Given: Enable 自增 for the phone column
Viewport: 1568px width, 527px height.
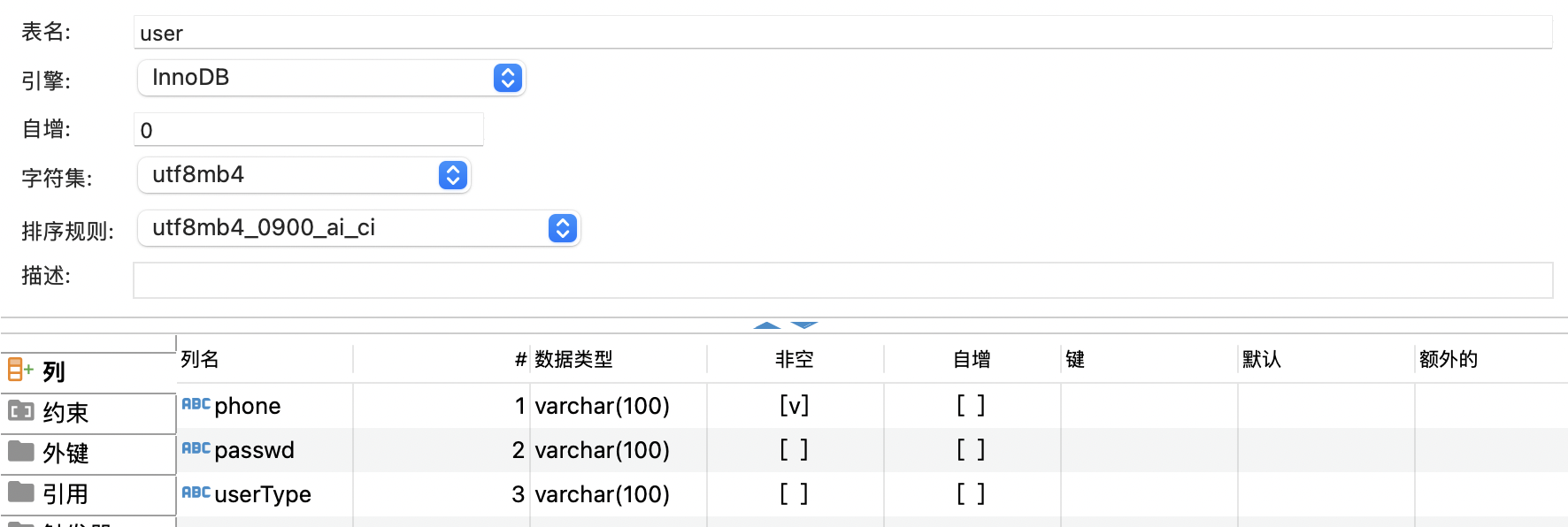Looking at the screenshot, I should click(x=971, y=405).
